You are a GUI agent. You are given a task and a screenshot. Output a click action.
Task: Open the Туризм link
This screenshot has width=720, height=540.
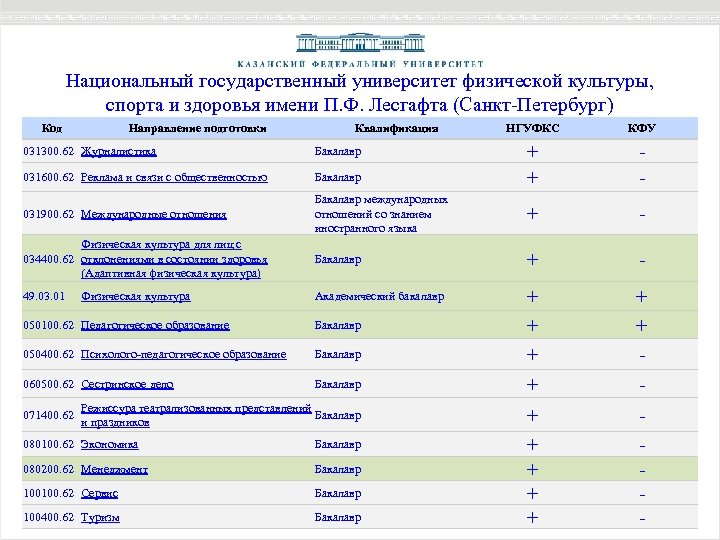[x=100, y=518]
